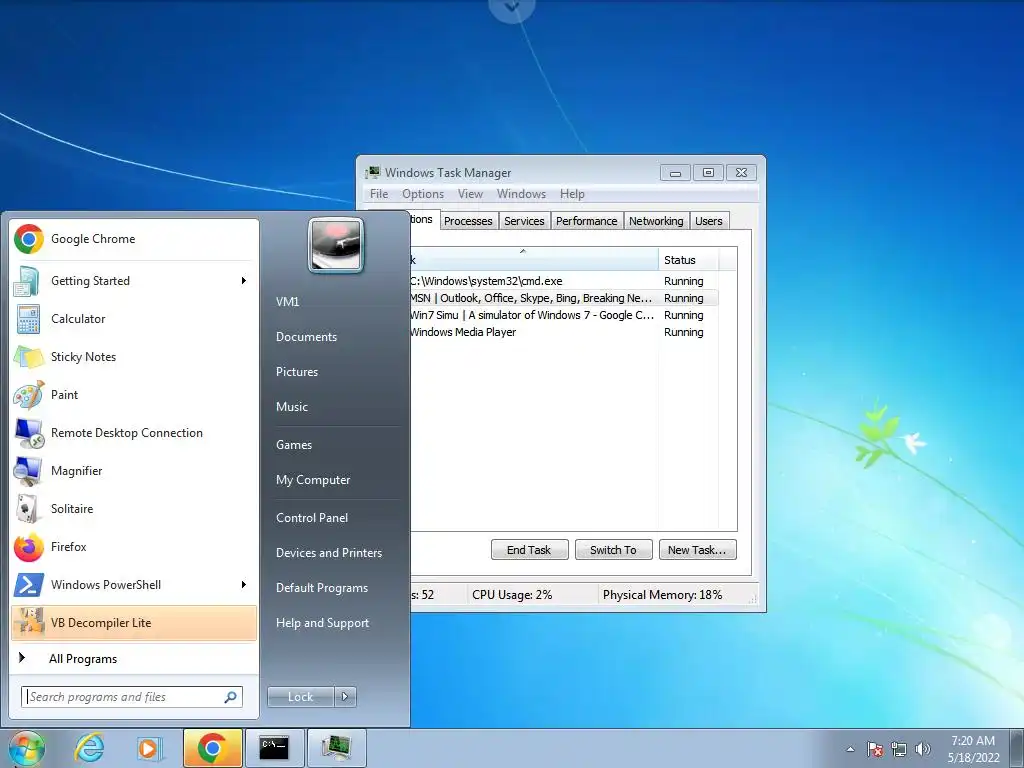1024x768 pixels.
Task: Click the Switch To button
Action: tap(613, 550)
